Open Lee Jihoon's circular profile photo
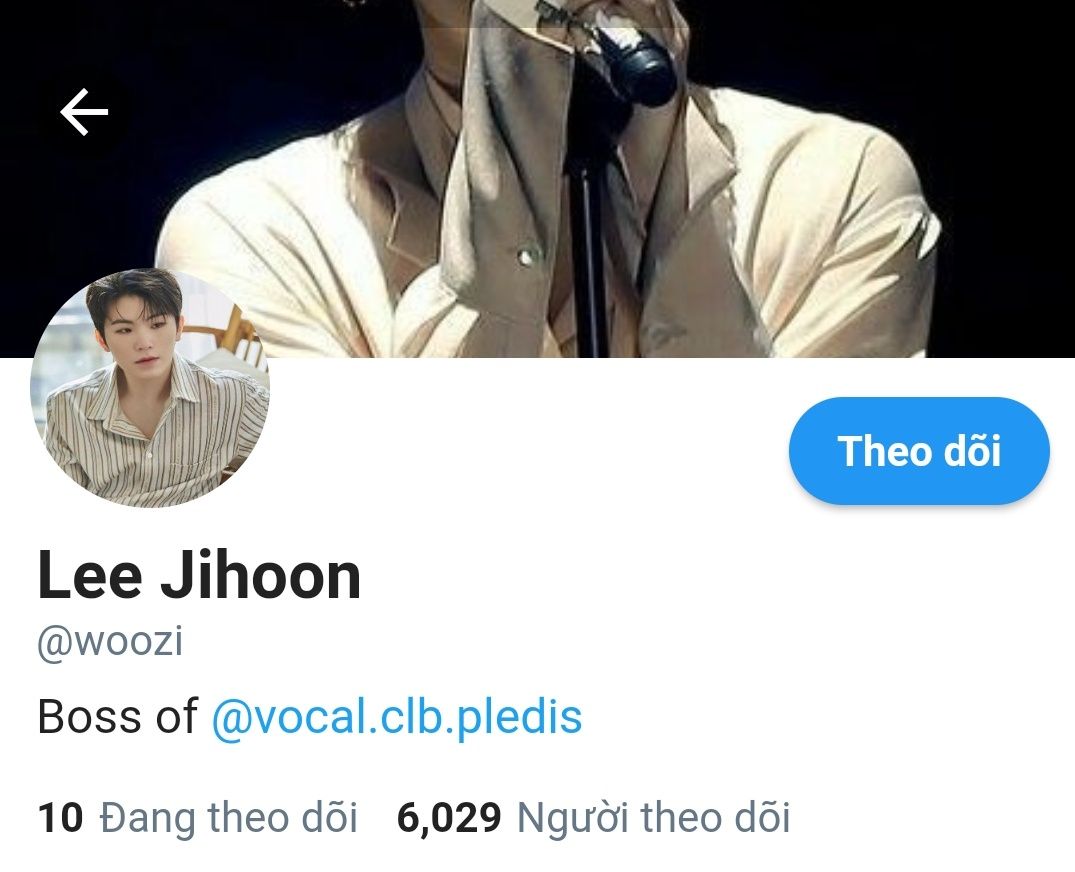The height and width of the screenshot is (872, 1075). (150, 387)
